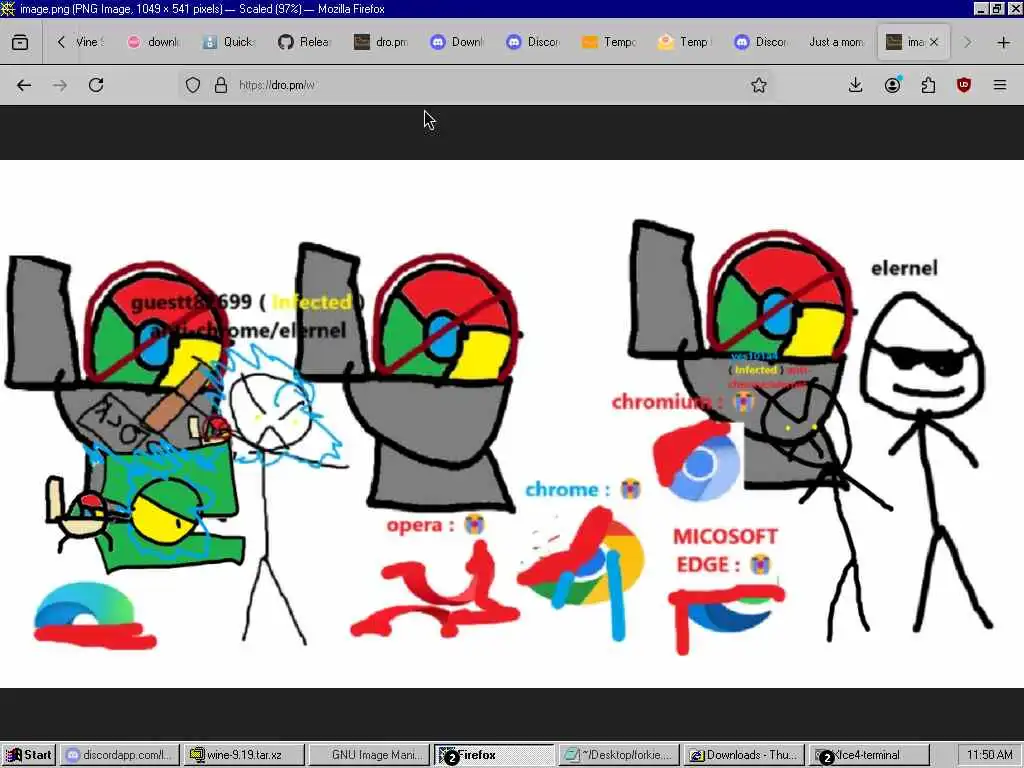Screen dimensions: 1024x768
Task: Switch to wine-9.19.tar.xz taskbar window
Action: (x=244, y=755)
